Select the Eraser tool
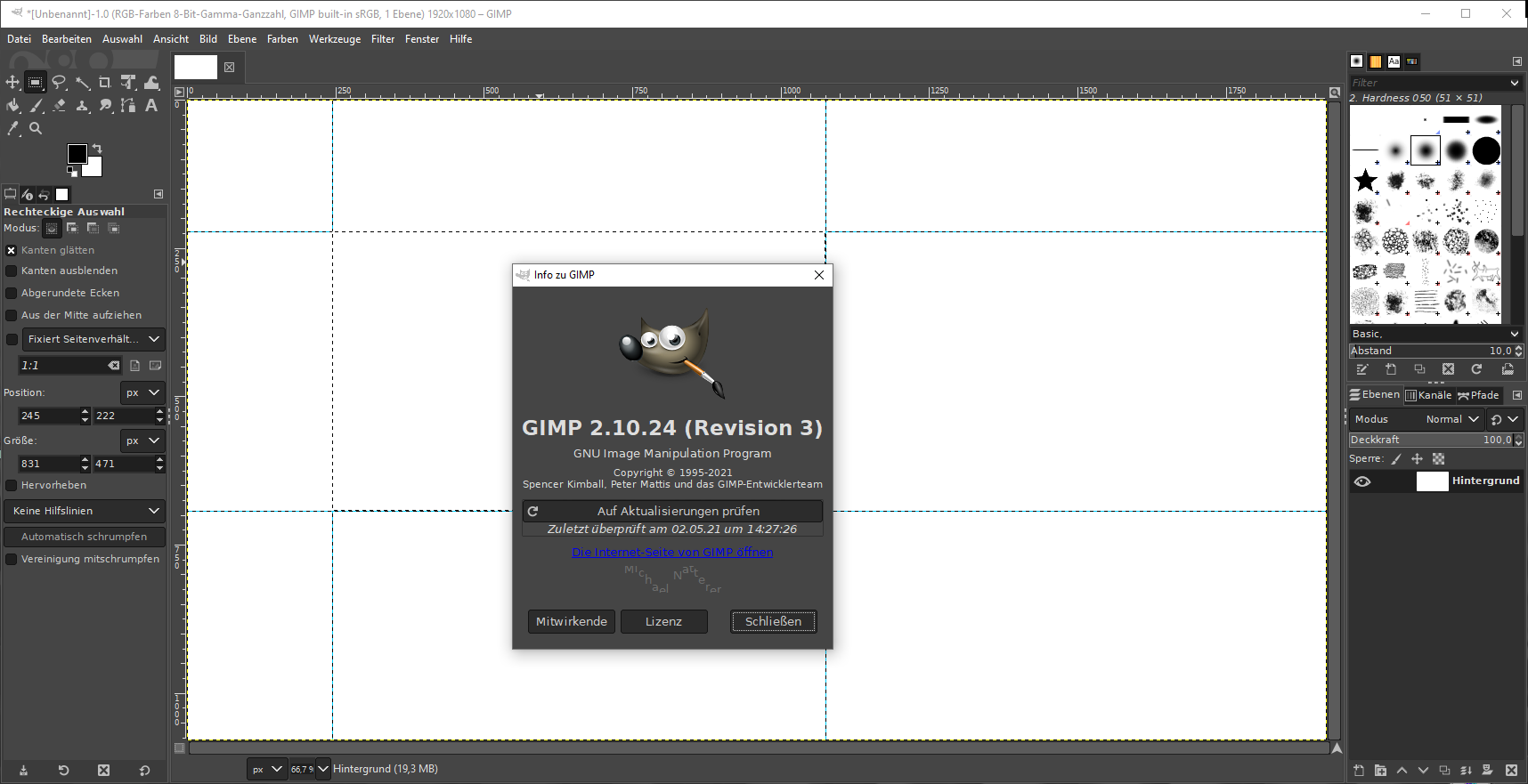Screen dimensions: 1528x784 (x=59, y=106)
